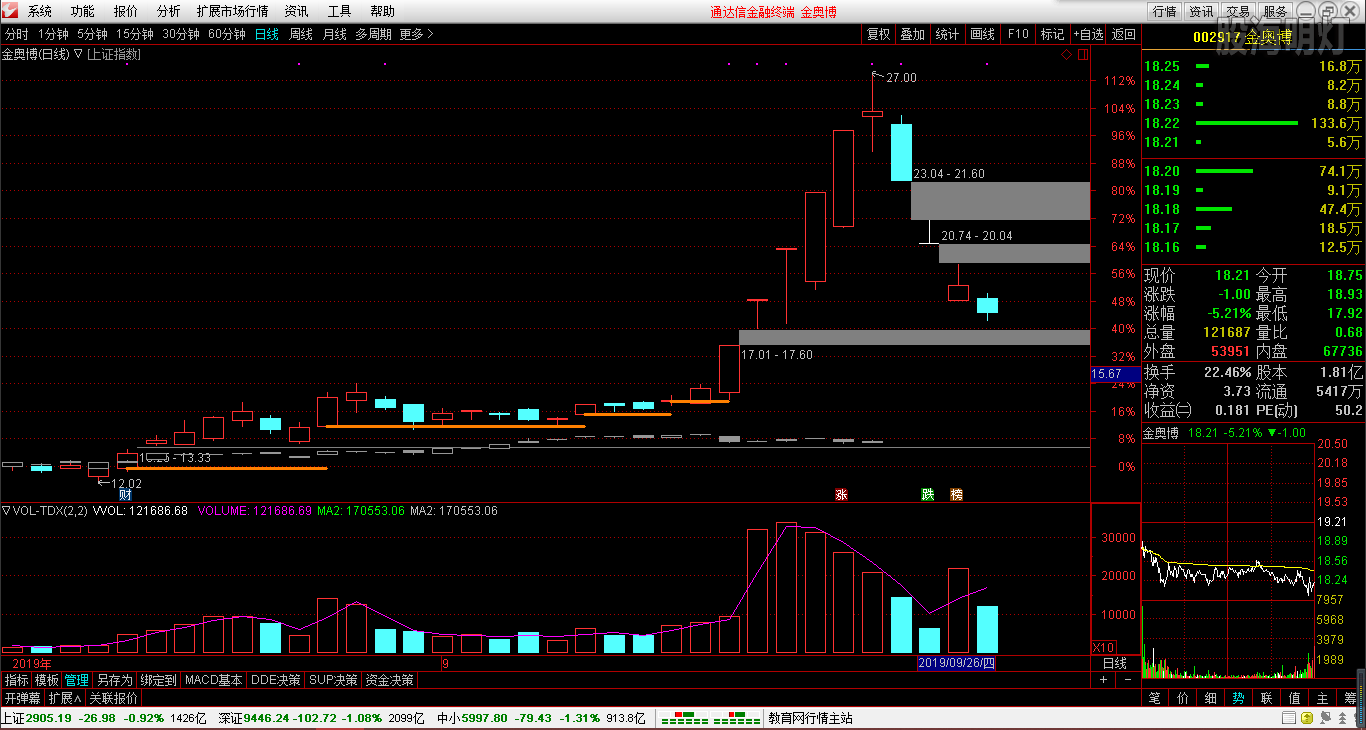Click the X10 volume scale box
The width and height of the screenshot is (1366, 730).
1103,647
